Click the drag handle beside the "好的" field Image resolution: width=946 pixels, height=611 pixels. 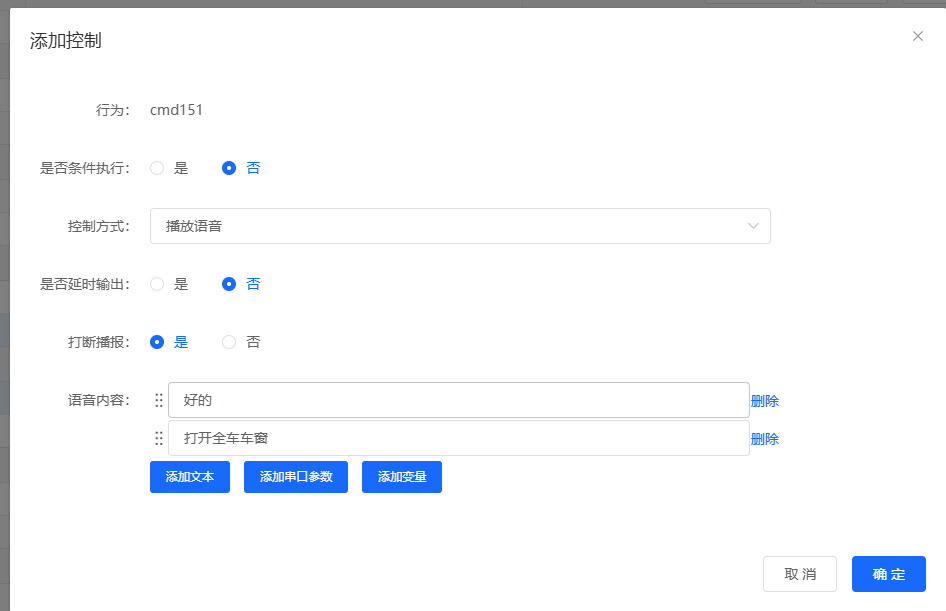pyautogui.click(x=158, y=399)
